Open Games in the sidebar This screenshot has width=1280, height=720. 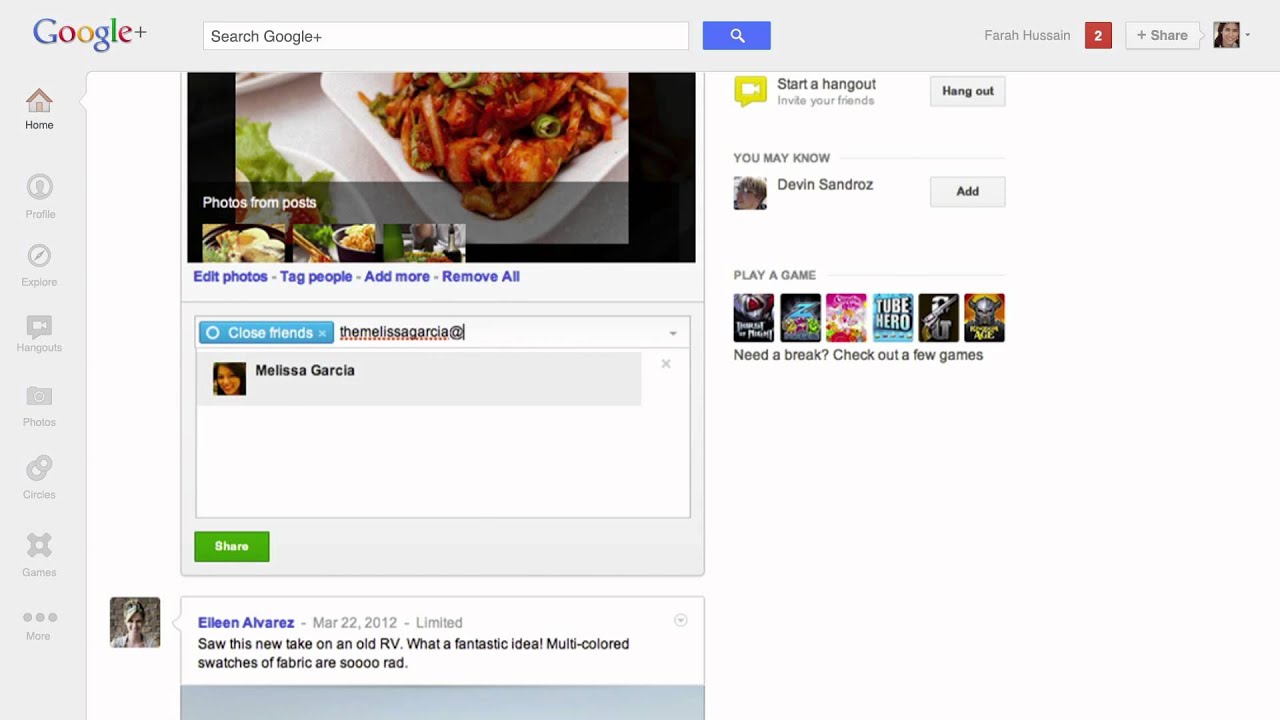pyautogui.click(x=39, y=555)
